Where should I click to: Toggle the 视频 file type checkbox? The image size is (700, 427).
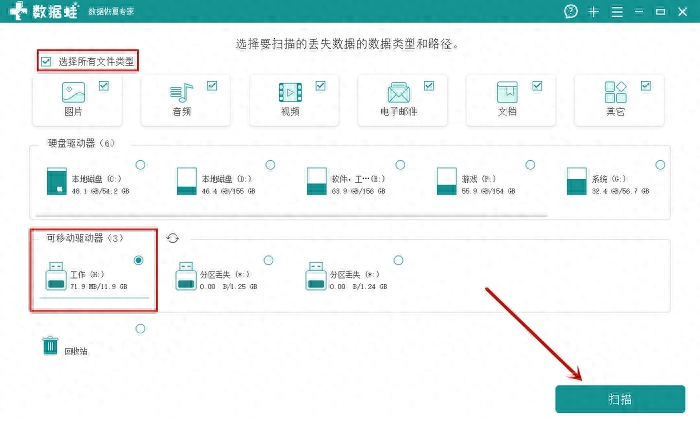pos(319,86)
